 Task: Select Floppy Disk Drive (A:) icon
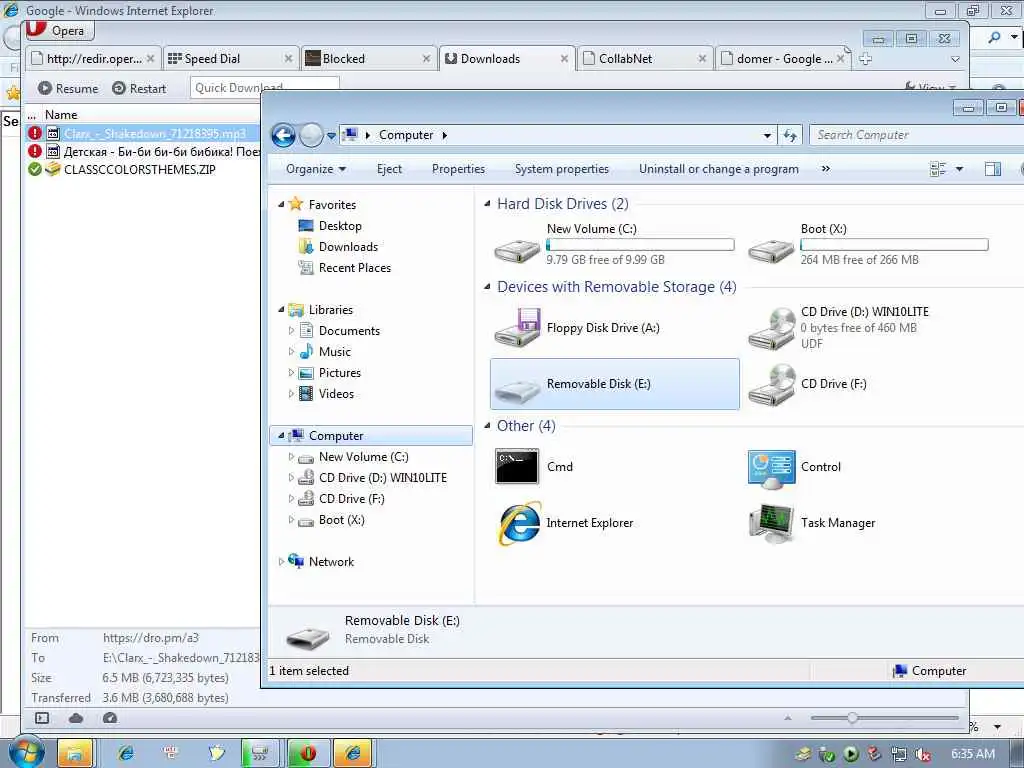[x=517, y=327]
